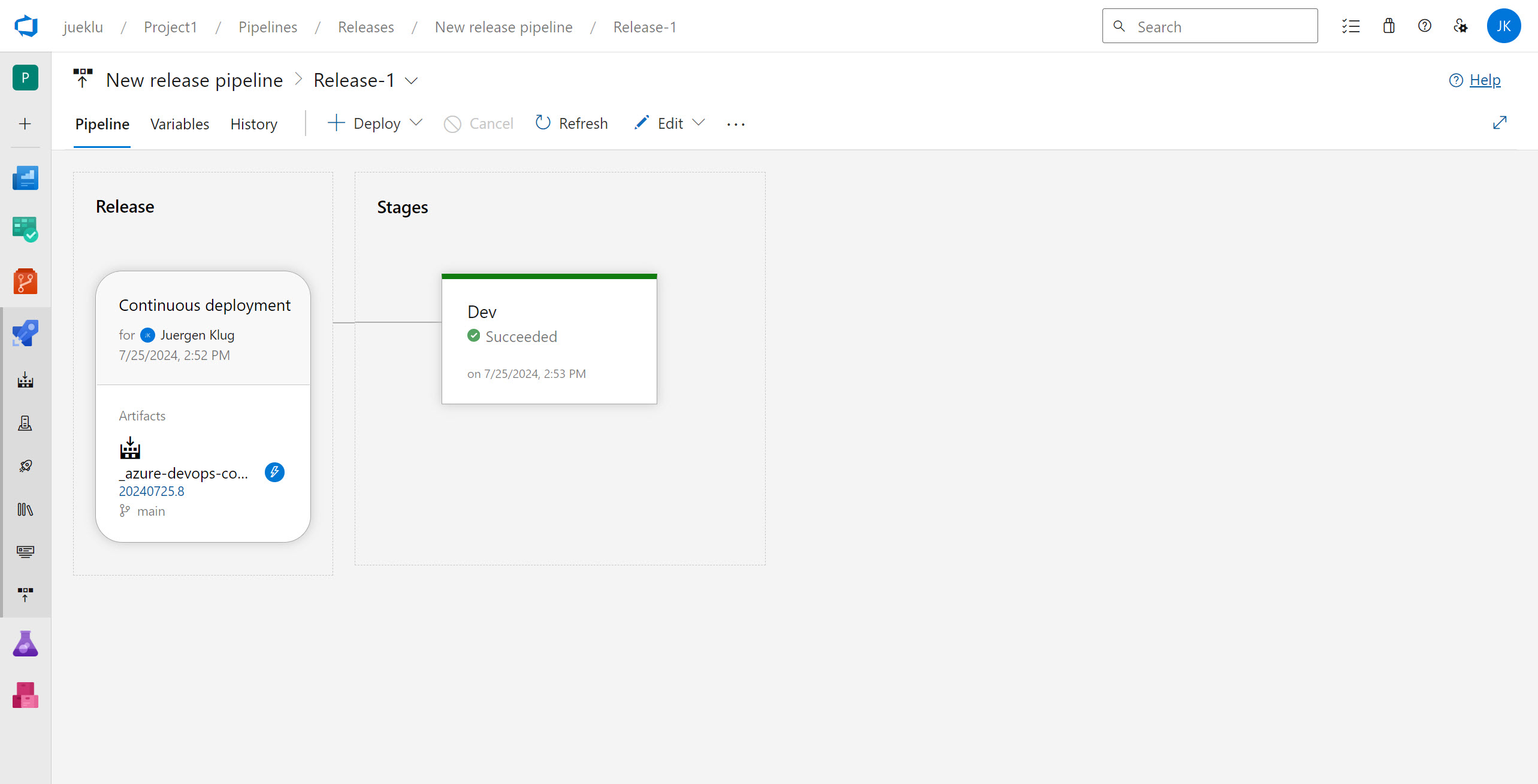Open the Marketplace shopping bag icon
Viewport: 1538px width, 784px height.
pyautogui.click(x=1389, y=26)
